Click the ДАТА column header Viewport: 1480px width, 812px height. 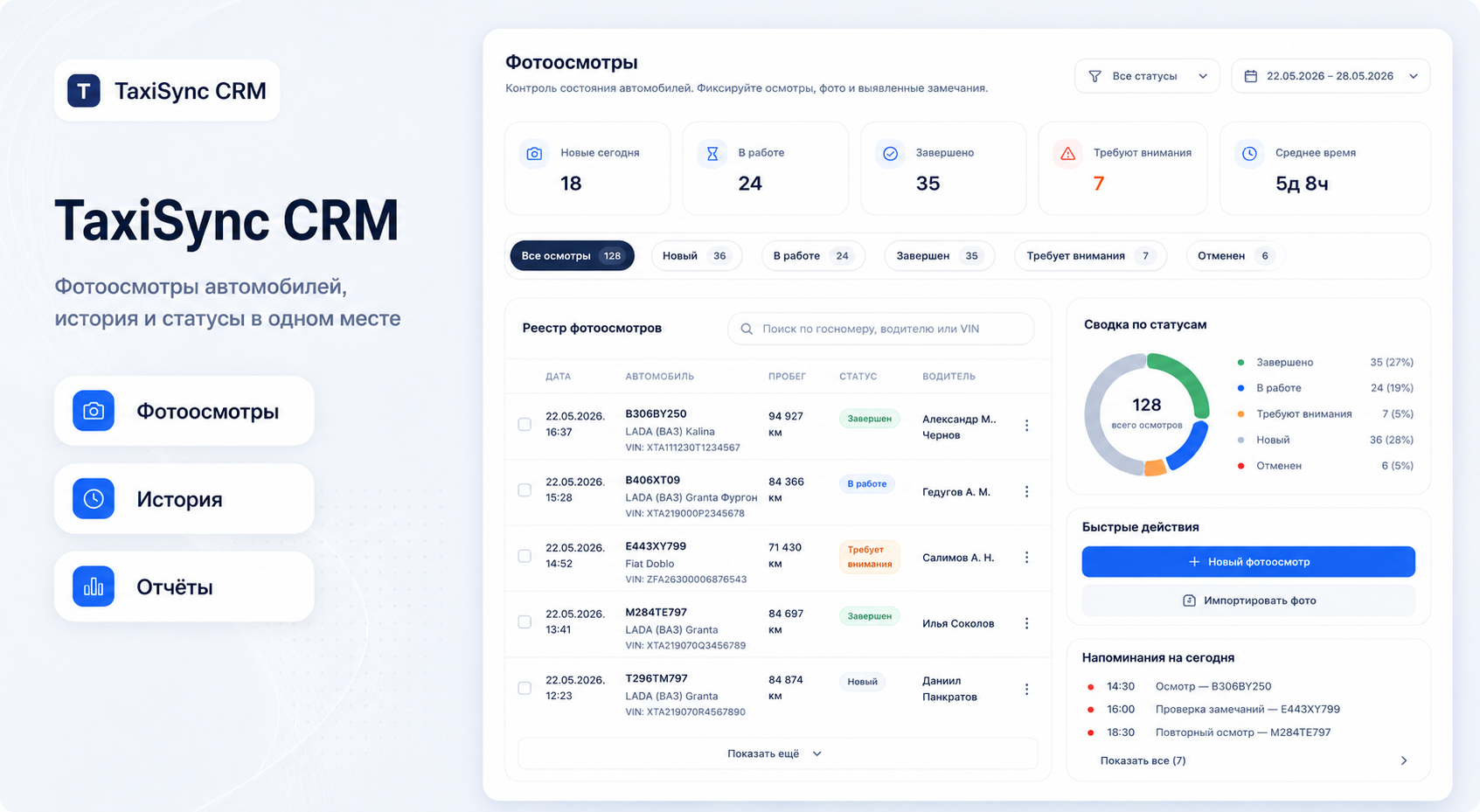click(559, 377)
